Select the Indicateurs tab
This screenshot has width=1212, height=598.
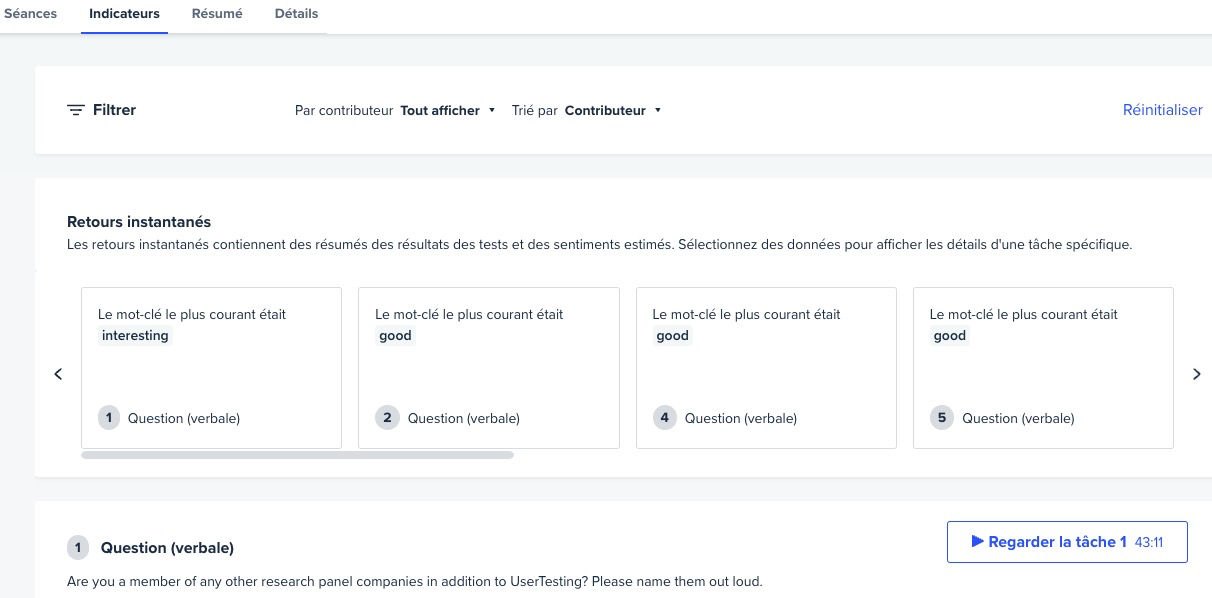click(x=124, y=14)
